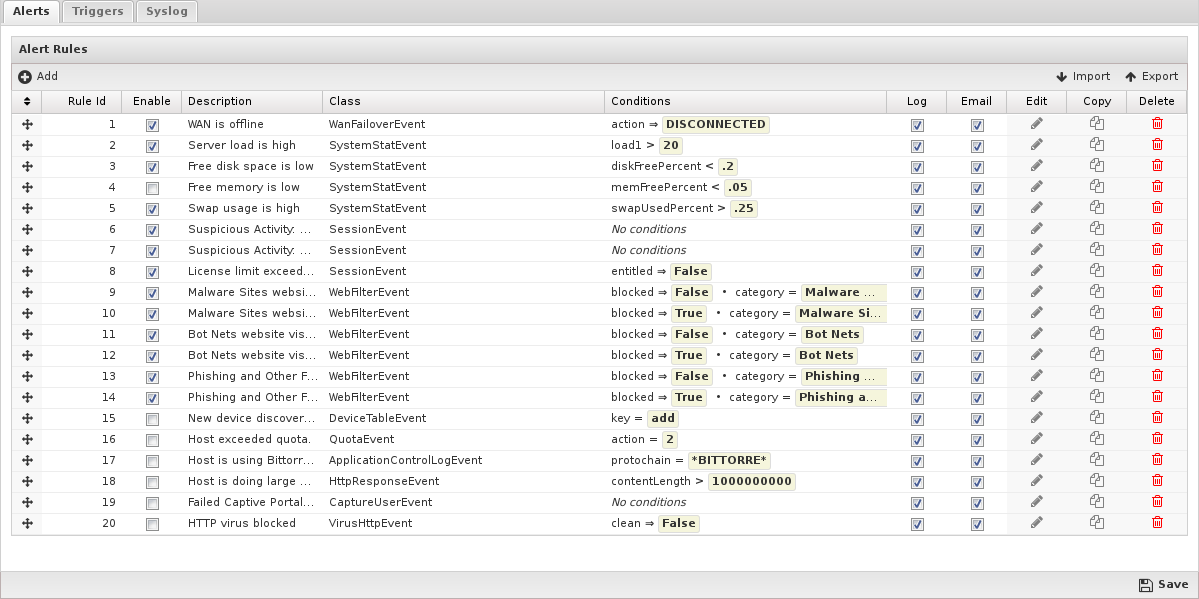Duplicate rule 4 Free memory is low
Screen dimensions: 1199x599
[1097, 187]
